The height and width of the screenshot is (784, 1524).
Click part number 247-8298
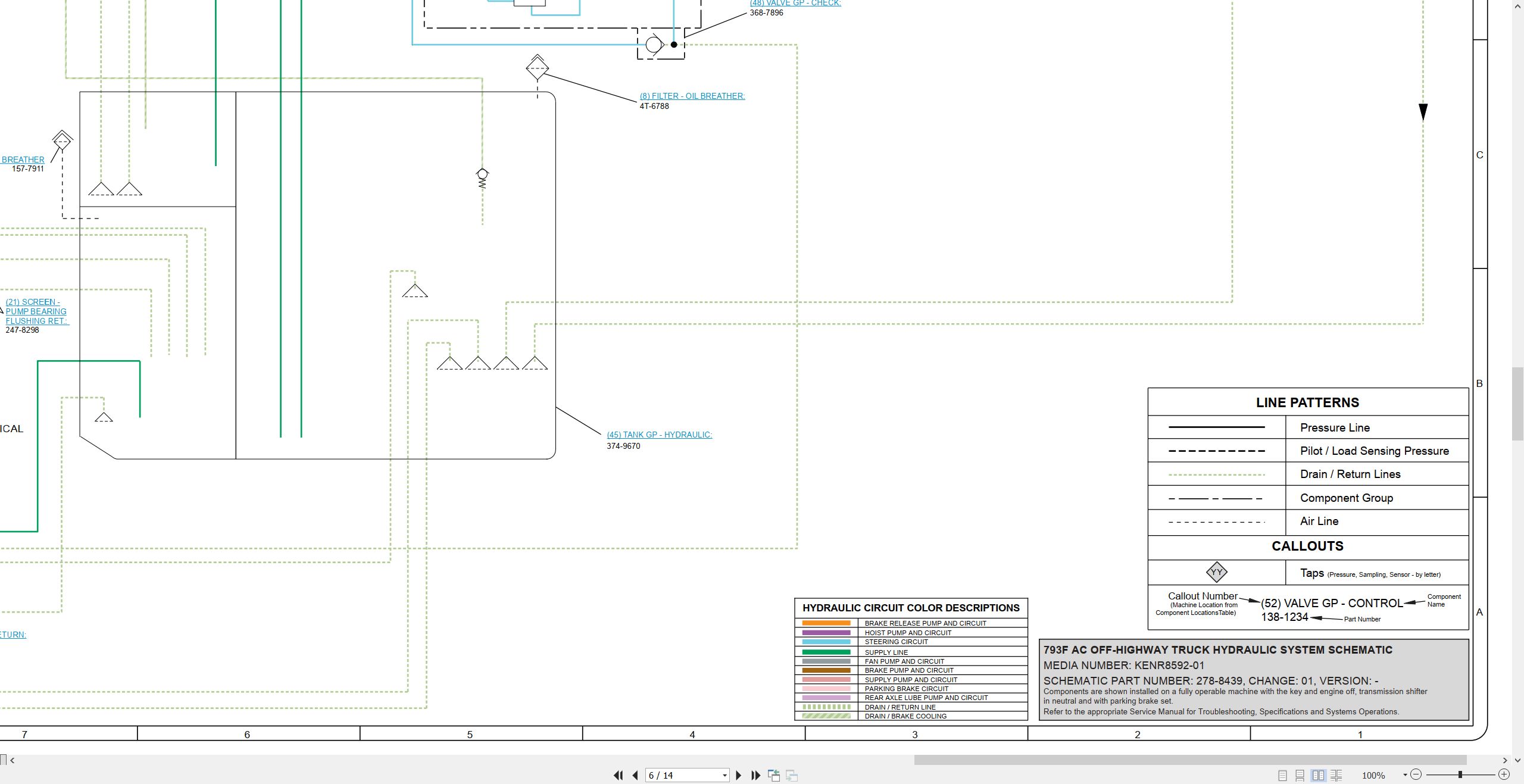click(22, 330)
